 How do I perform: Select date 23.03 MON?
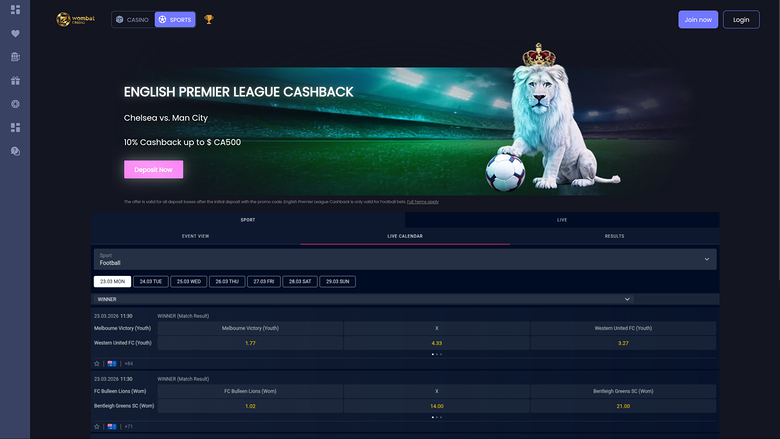(x=112, y=281)
